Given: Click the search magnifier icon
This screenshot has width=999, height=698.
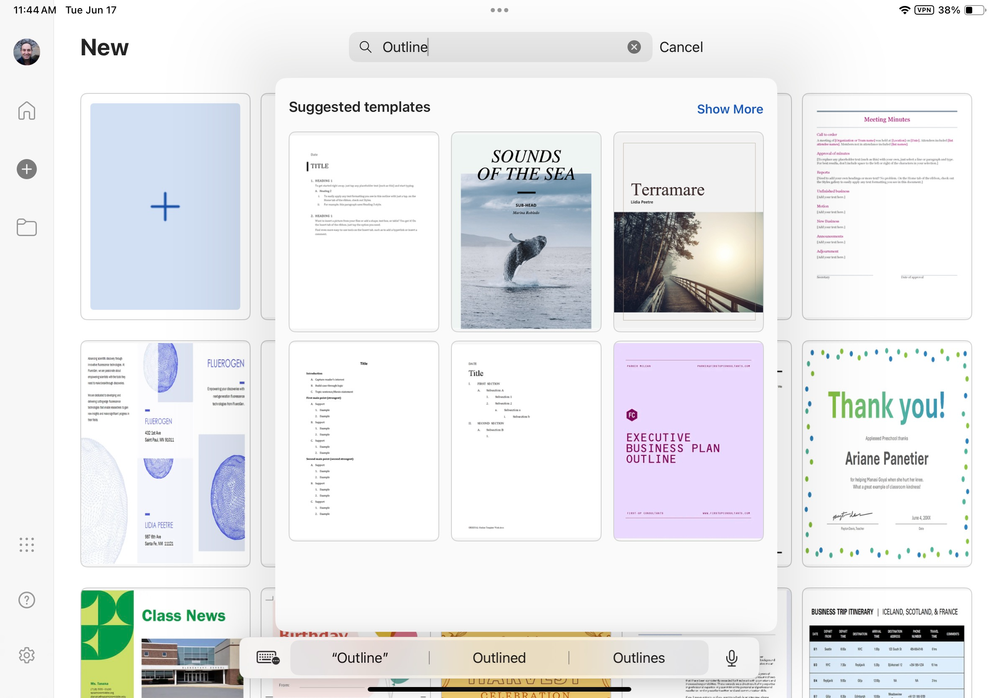Looking at the screenshot, I should 365,47.
